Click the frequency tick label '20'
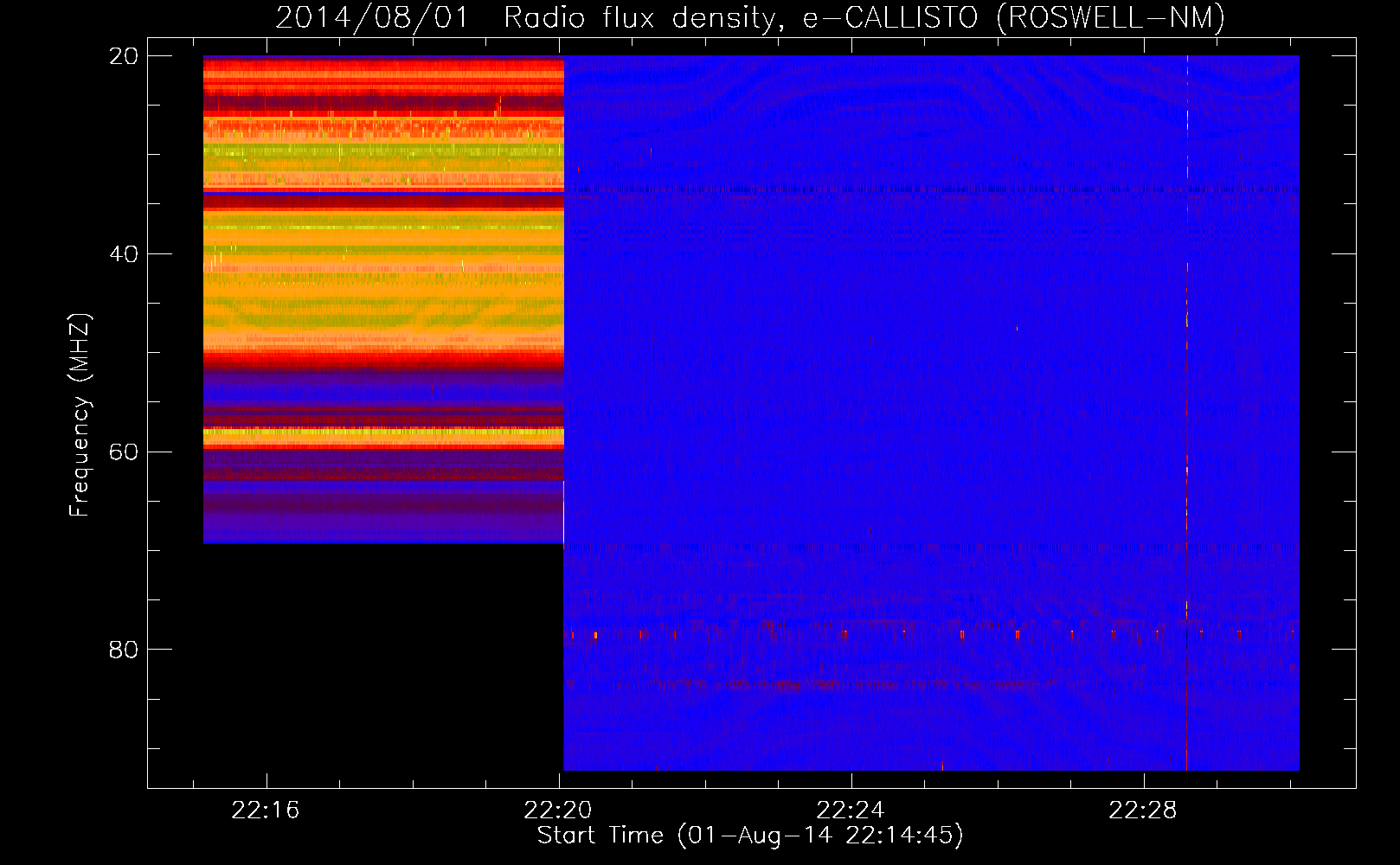 pos(124,56)
